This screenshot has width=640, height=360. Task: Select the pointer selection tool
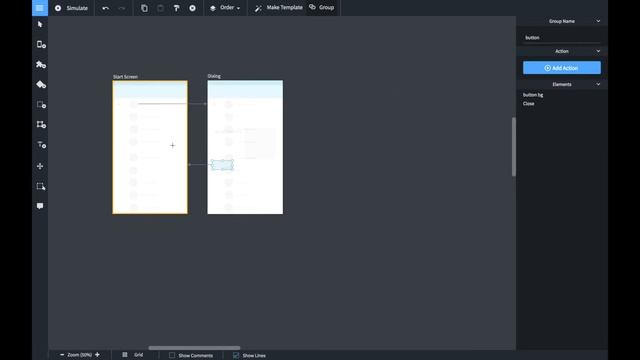tap(40, 24)
